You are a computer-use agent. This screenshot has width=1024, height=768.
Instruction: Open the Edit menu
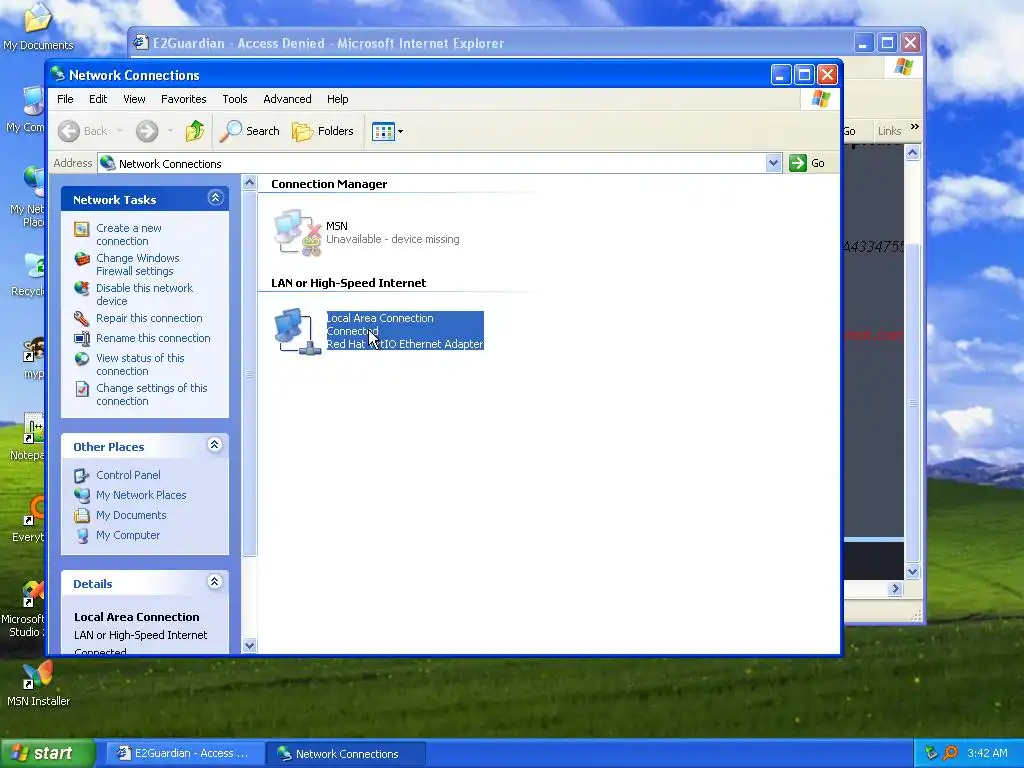tap(98, 99)
